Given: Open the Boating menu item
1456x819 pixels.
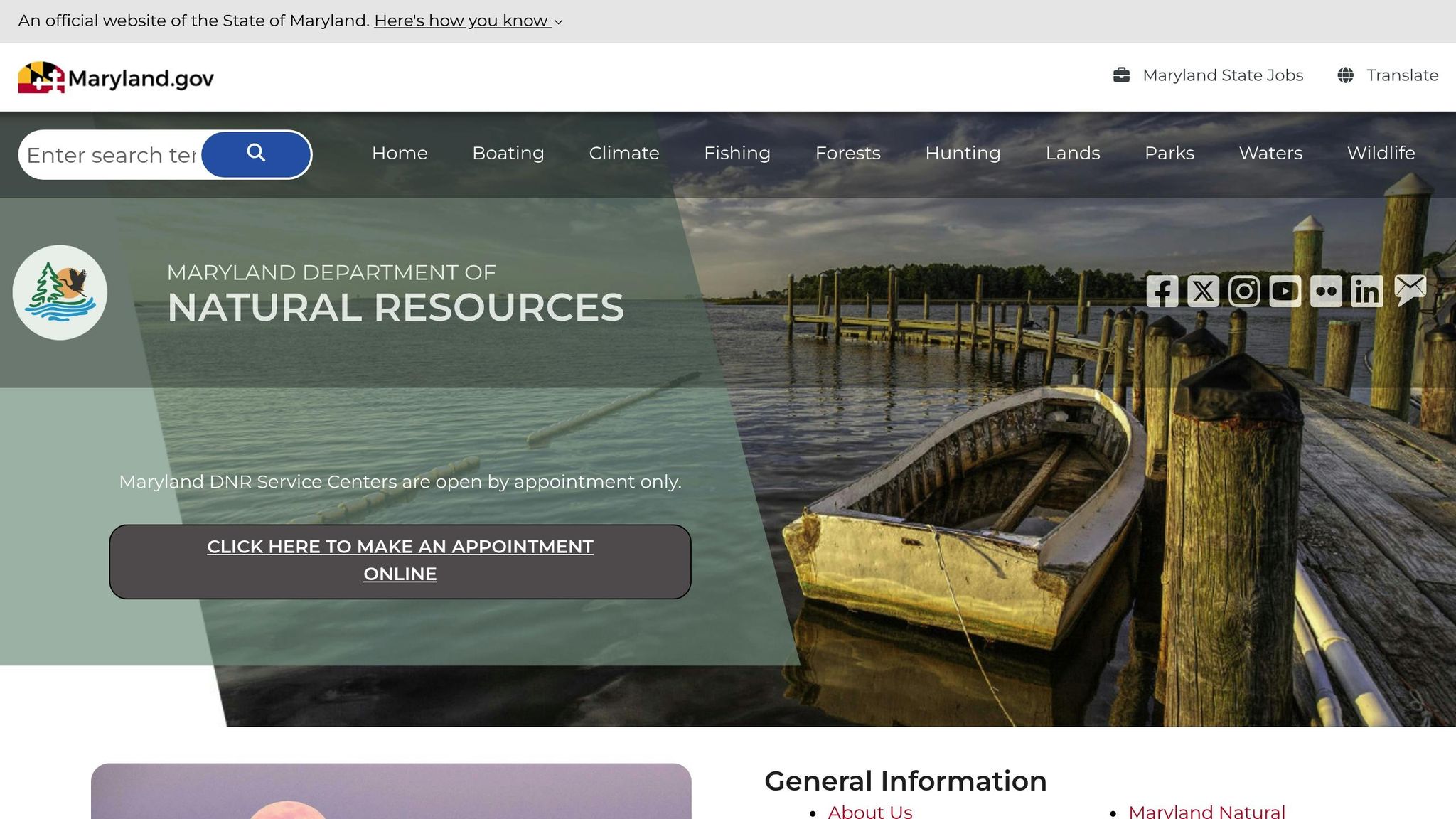Looking at the screenshot, I should (508, 153).
